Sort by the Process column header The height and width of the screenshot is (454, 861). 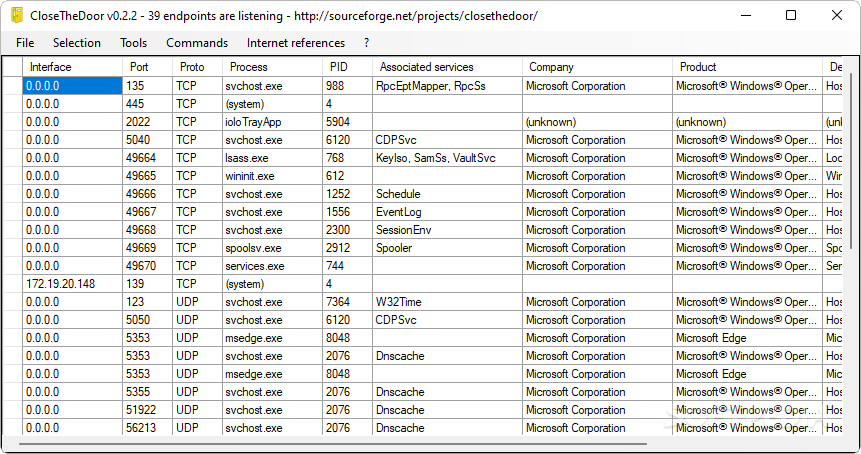click(272, 67)
